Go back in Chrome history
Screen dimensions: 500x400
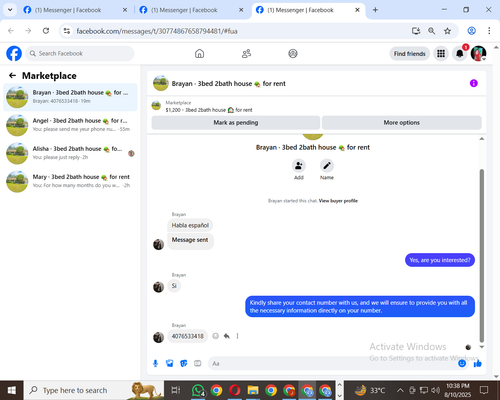(x=11, y=31)
